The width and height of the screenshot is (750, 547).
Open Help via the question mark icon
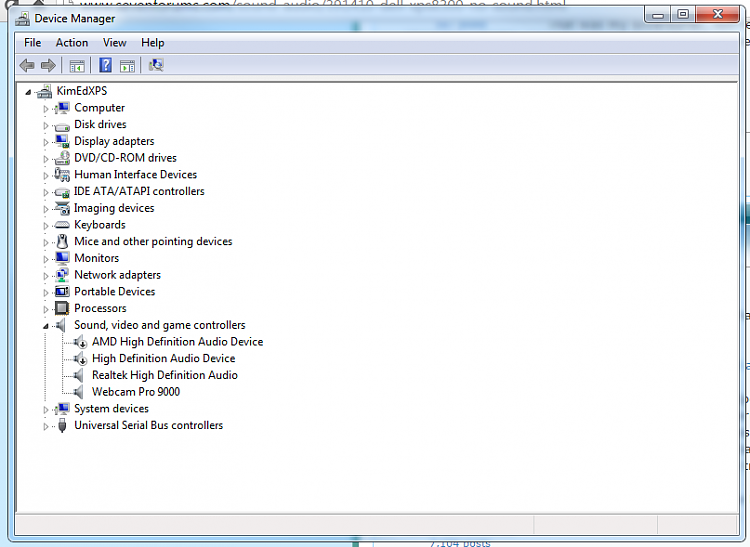click(x=105, y=65)
